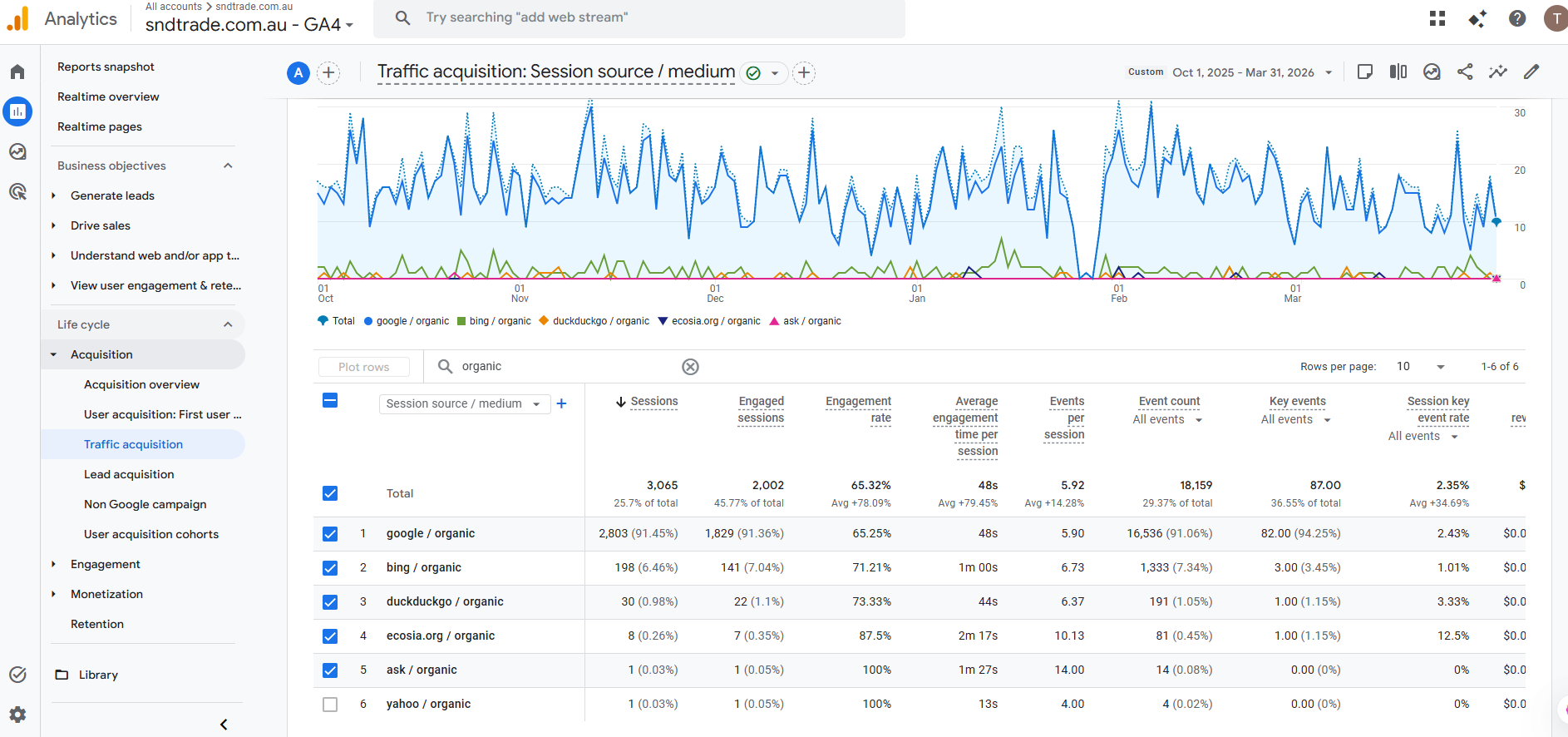Click the Analytics logo
Viewport: 1568px width, 737px height.
pos(17,18)
